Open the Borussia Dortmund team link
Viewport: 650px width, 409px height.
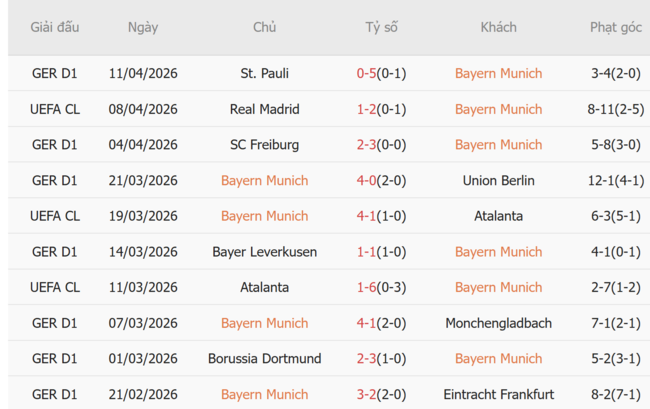click(264, 359)
